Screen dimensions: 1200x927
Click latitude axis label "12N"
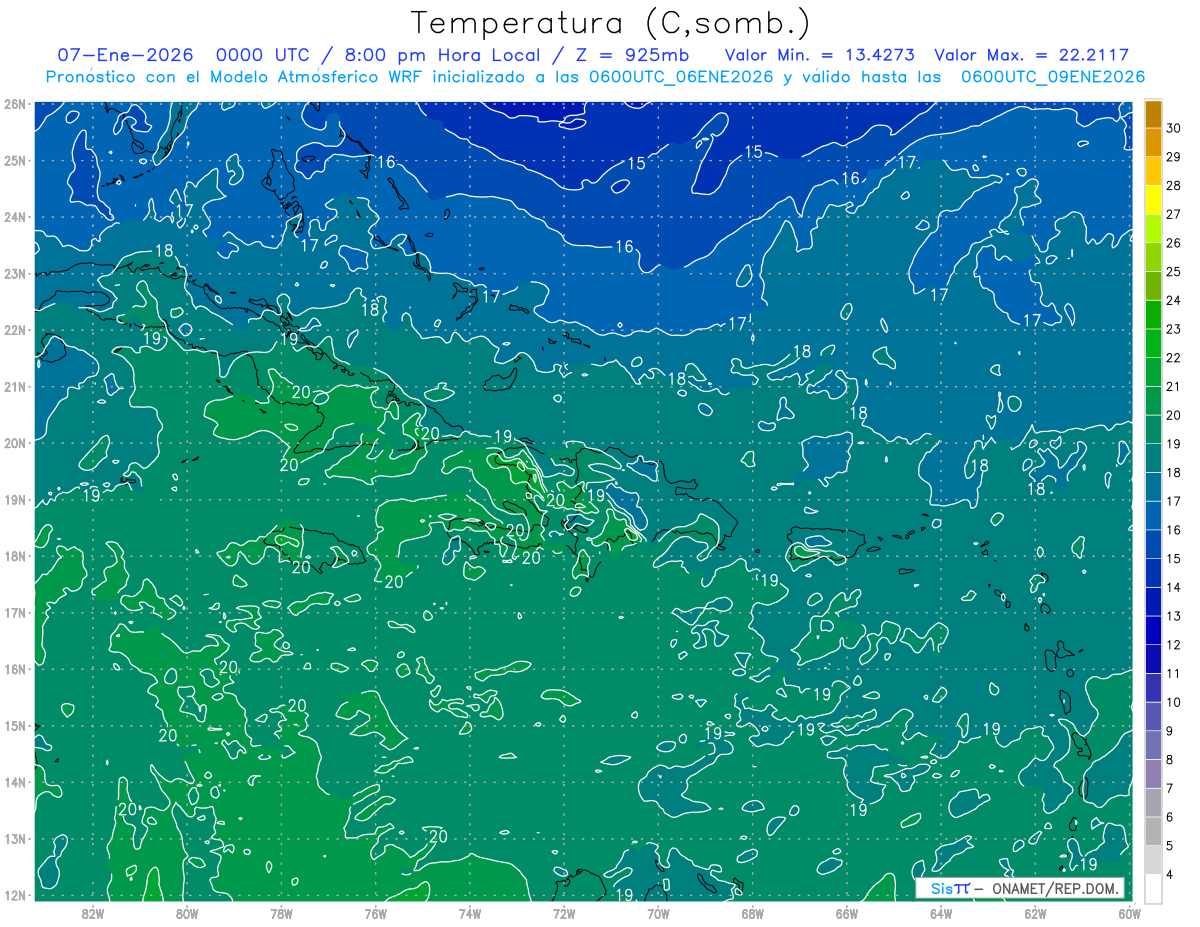click(15, 895)
